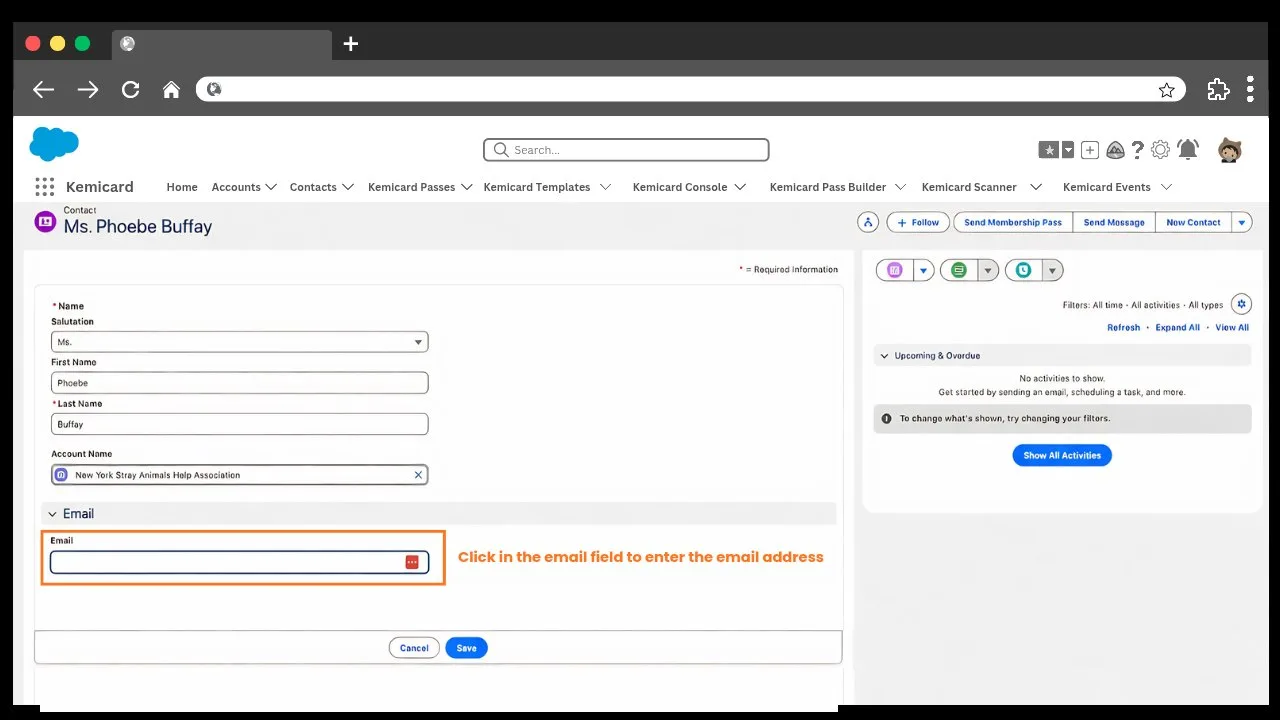The height and width of the screenshot is (720, 1280).
Task: Expand the Kemicard Events nav chevron
Action: click(1167, 187)
